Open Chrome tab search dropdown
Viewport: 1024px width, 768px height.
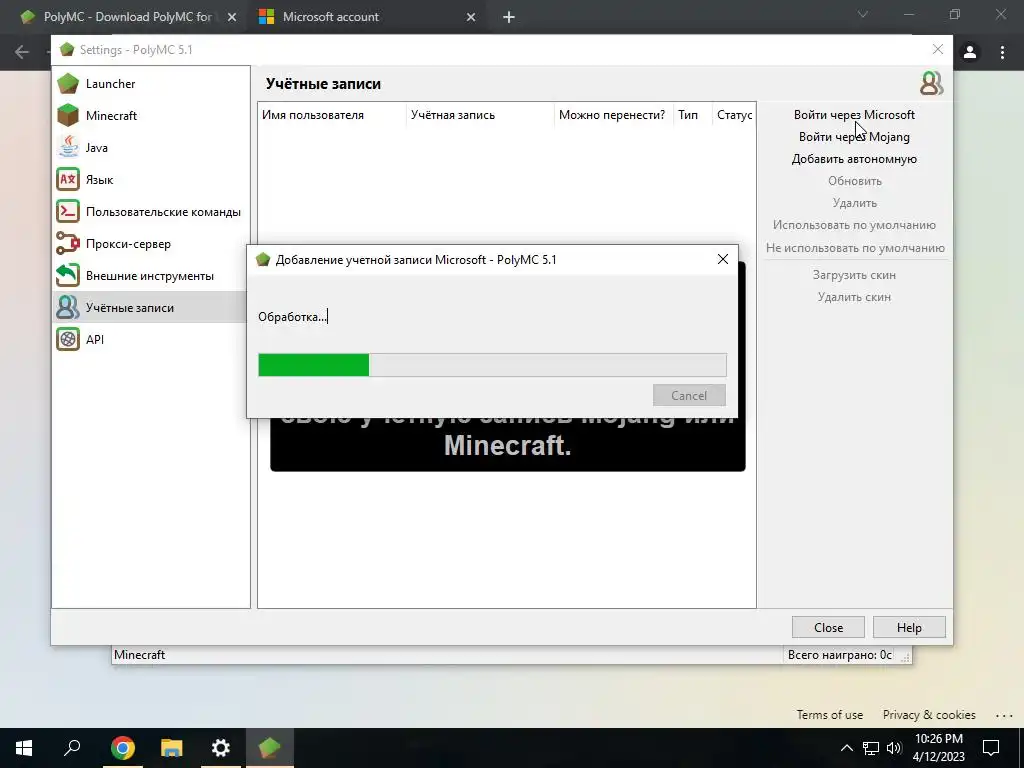[863, 14]
